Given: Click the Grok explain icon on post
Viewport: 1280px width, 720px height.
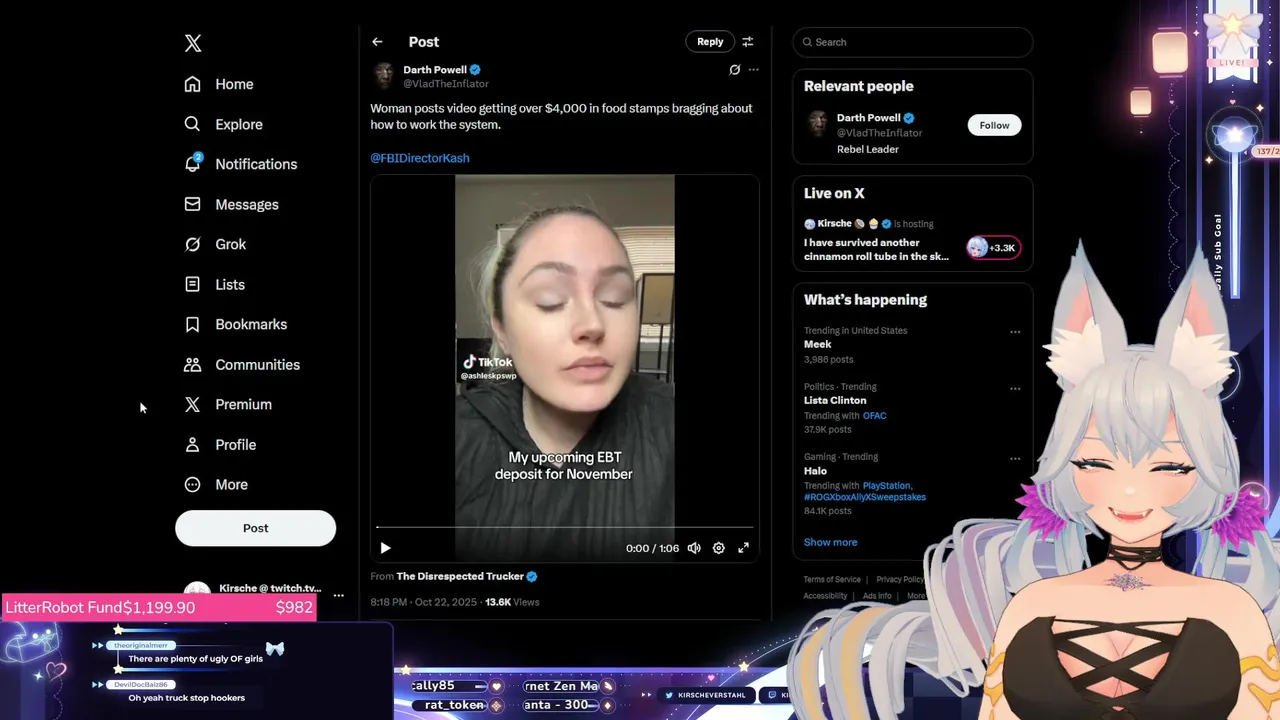Looking at the screenshot, I should tap(734, 70).
